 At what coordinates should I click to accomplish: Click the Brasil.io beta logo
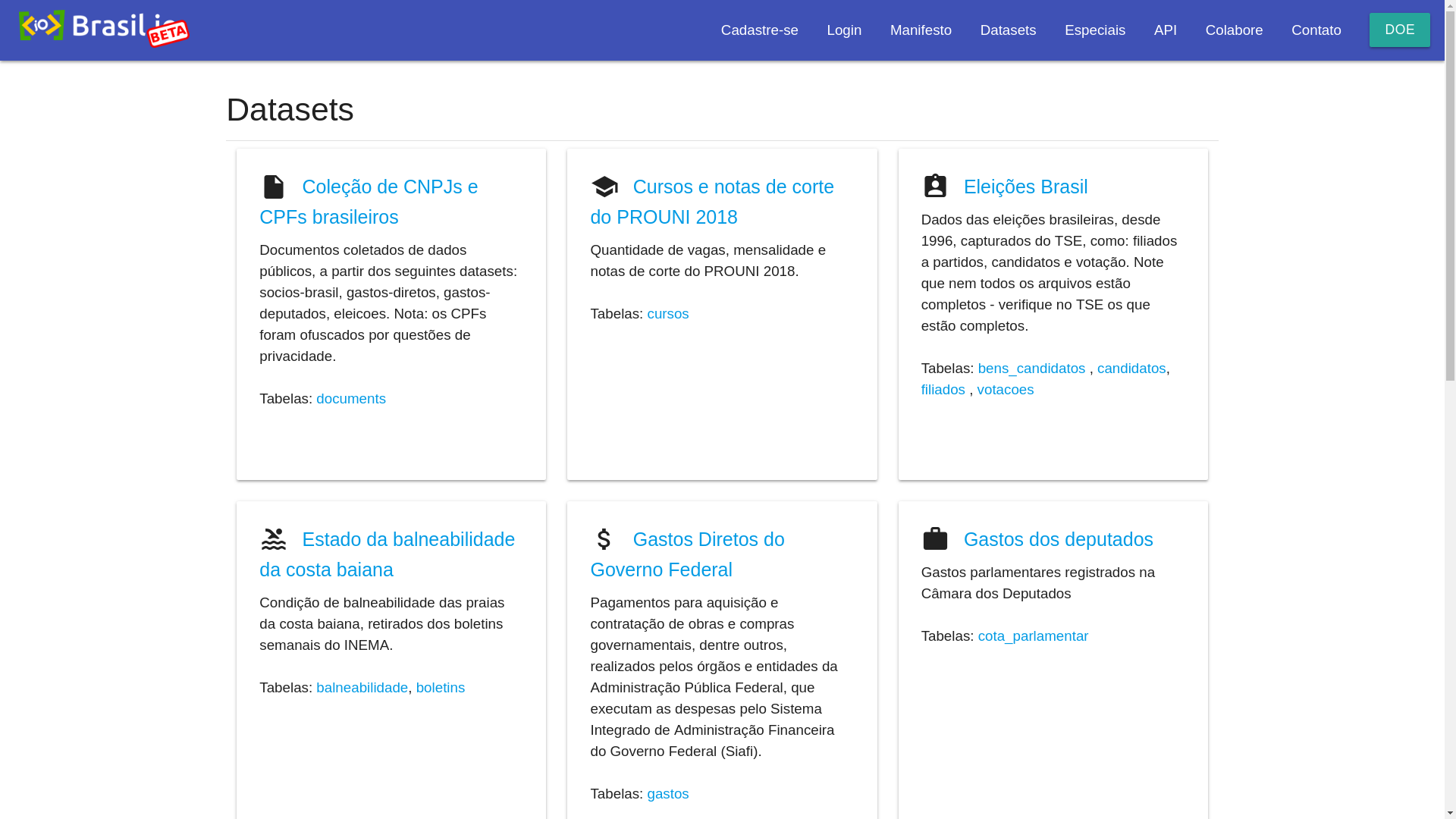click(104, 29)
